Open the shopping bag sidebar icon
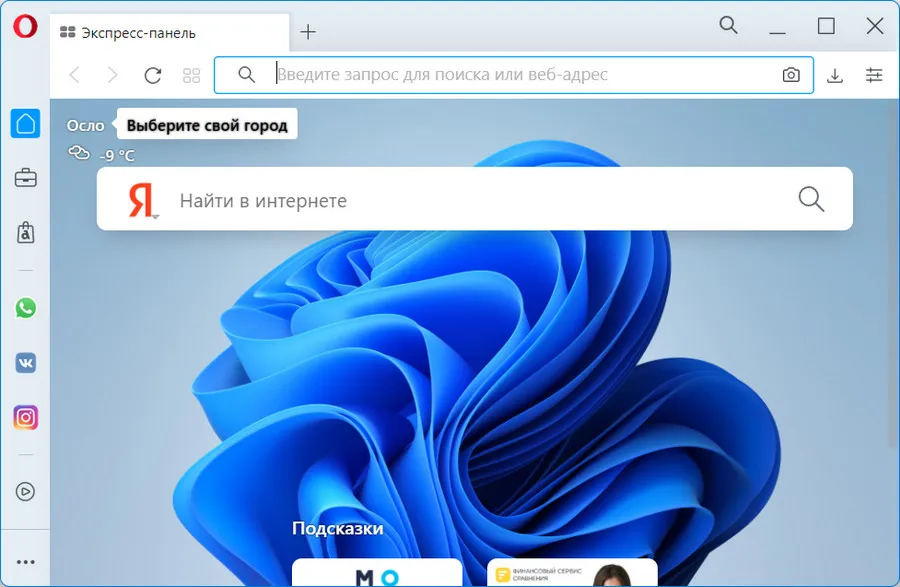The image size is (900, 587). 26,233
